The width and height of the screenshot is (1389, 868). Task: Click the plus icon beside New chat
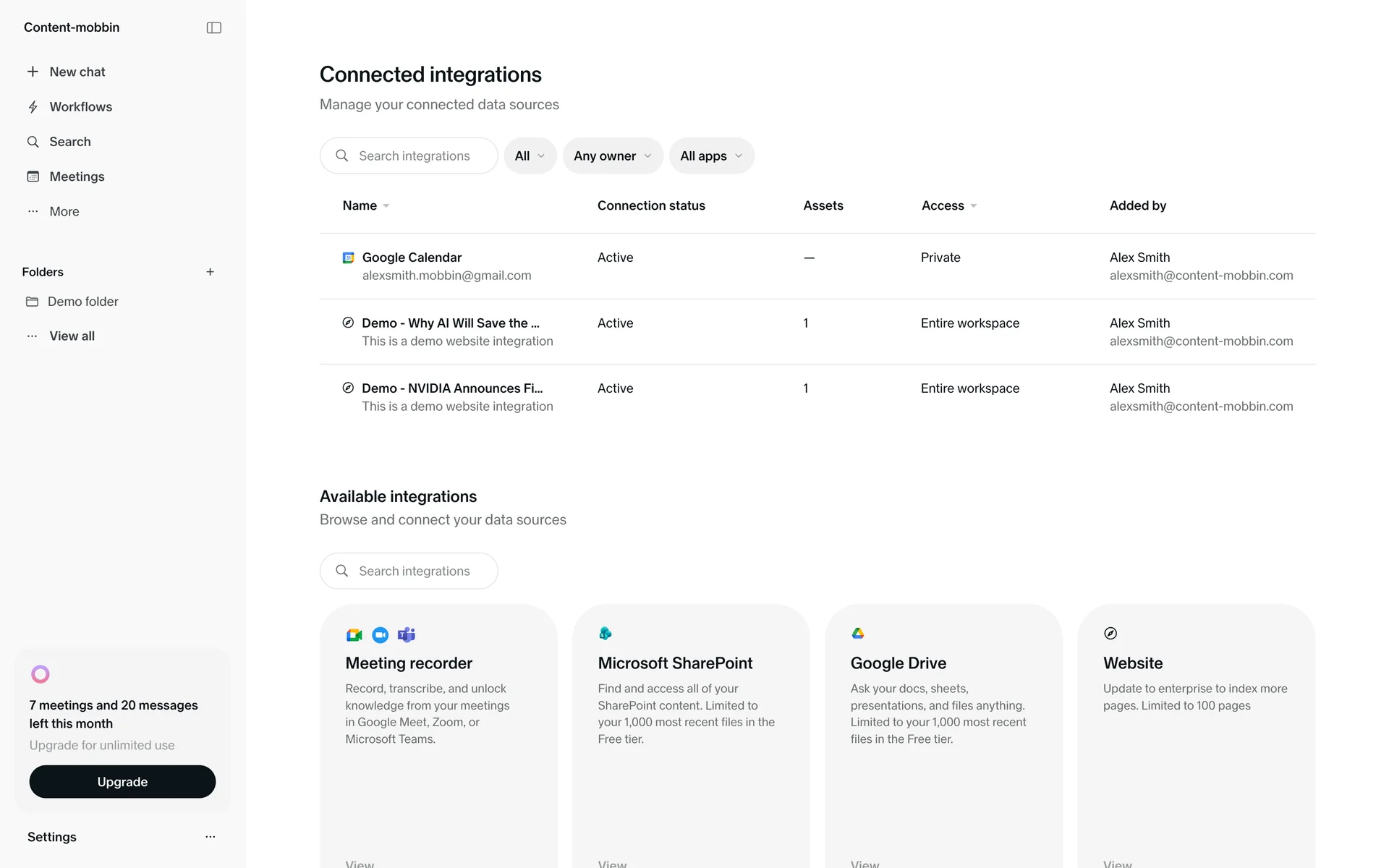[33, 72]
